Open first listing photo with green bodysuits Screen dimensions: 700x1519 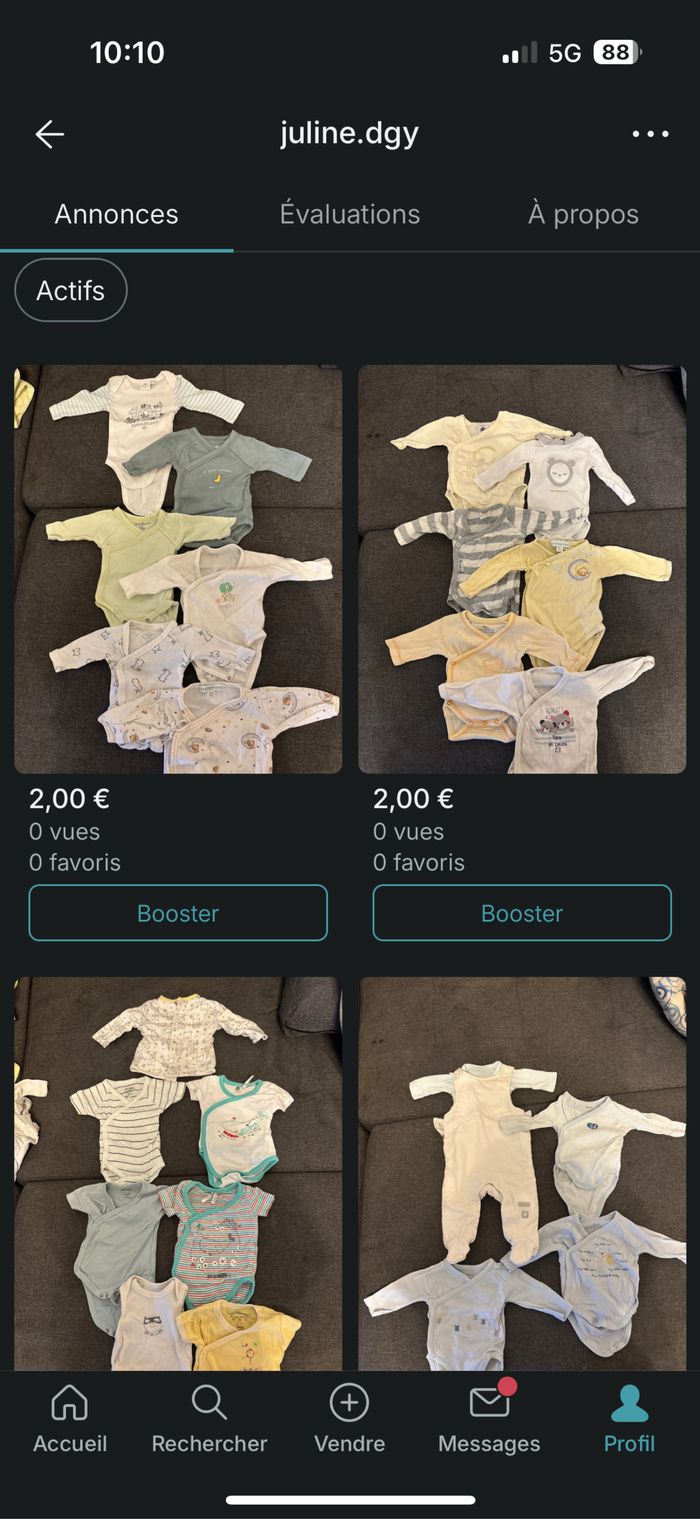click(x=178, y=569)
